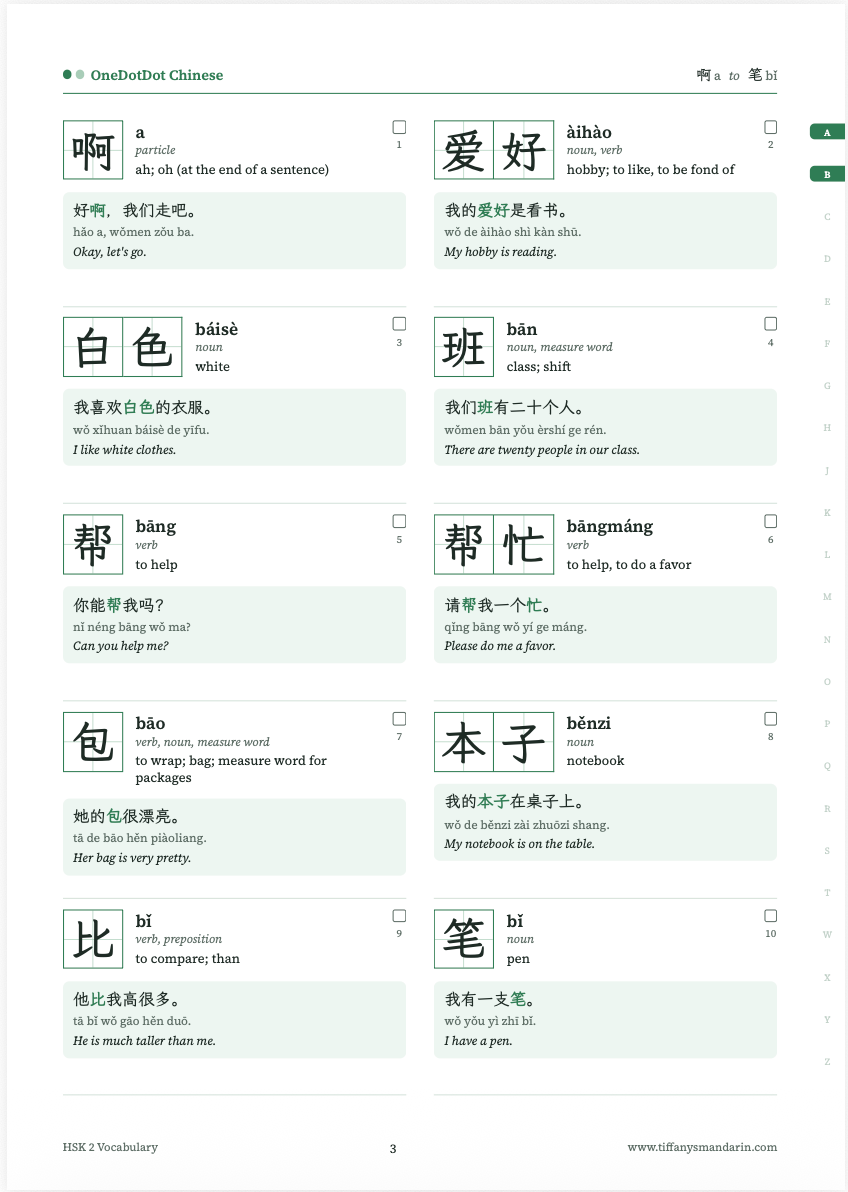
Task: Mark the bāngmáng card checkbox
Action: click(x=770, y=522)
